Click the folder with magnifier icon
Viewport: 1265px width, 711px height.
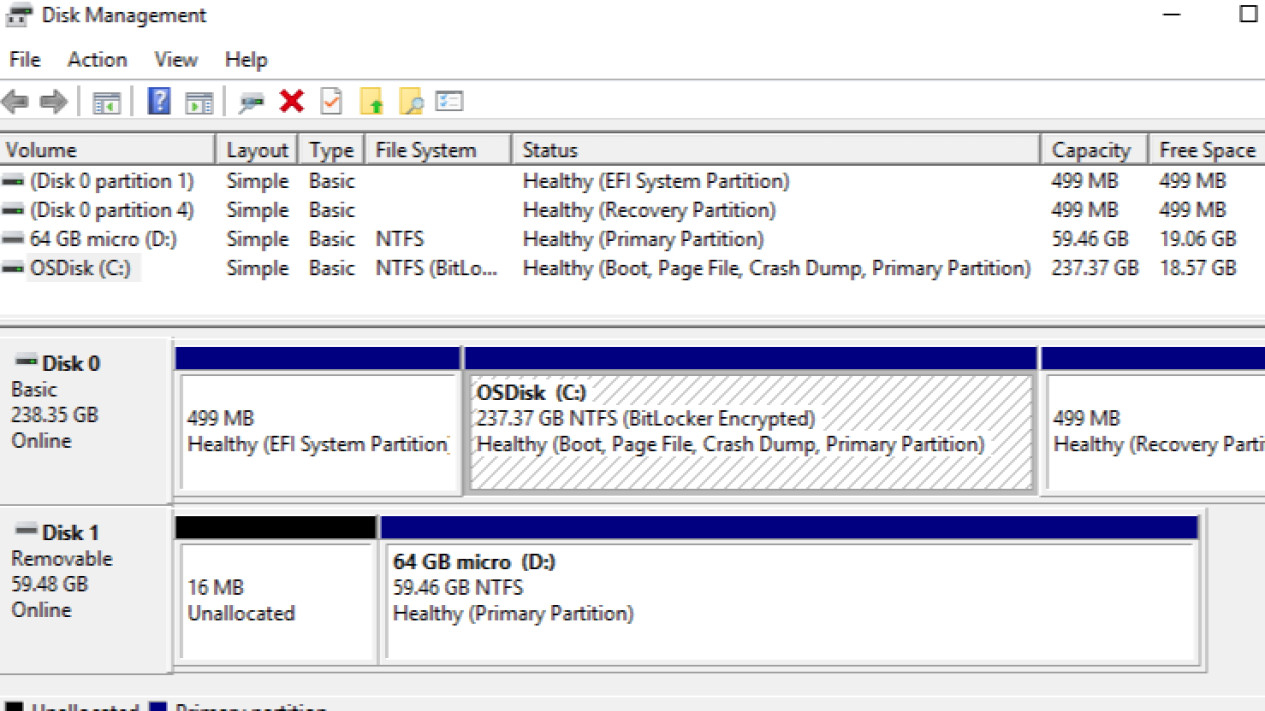pyautogui.click(x=411, y=101)
